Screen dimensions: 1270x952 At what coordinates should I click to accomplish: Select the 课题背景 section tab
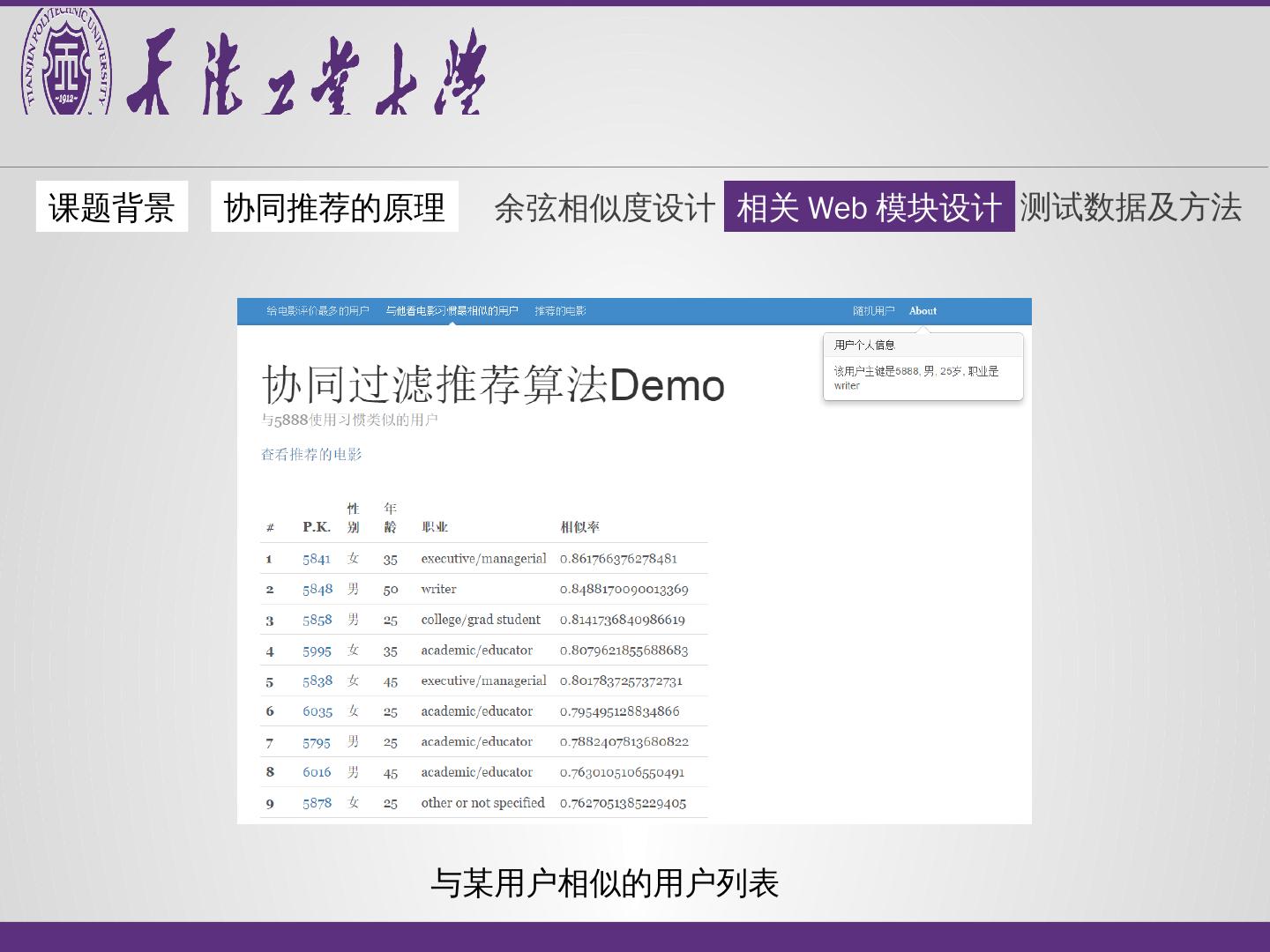112,207
